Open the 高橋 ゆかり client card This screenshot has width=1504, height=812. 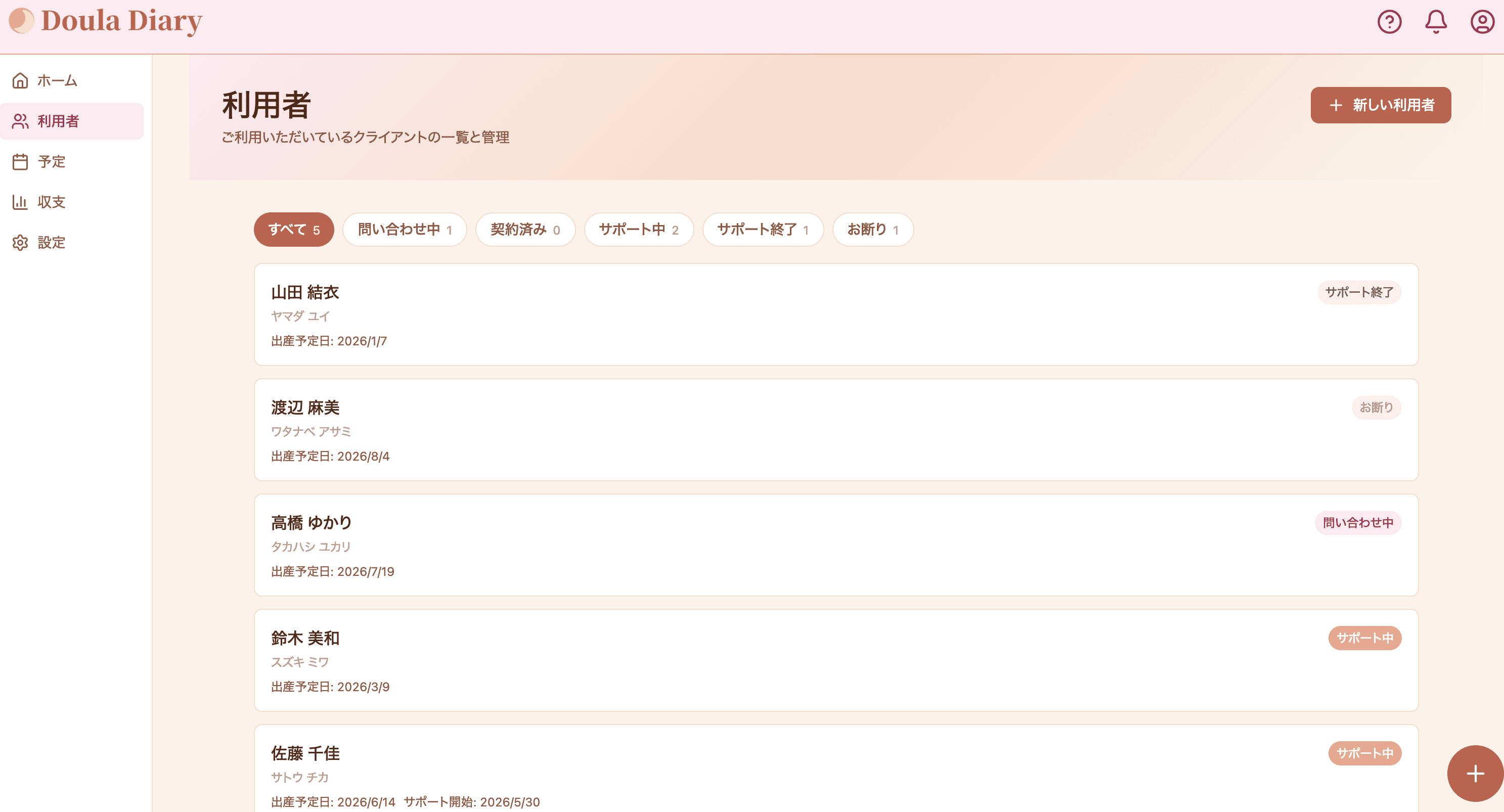pos(836,545)
